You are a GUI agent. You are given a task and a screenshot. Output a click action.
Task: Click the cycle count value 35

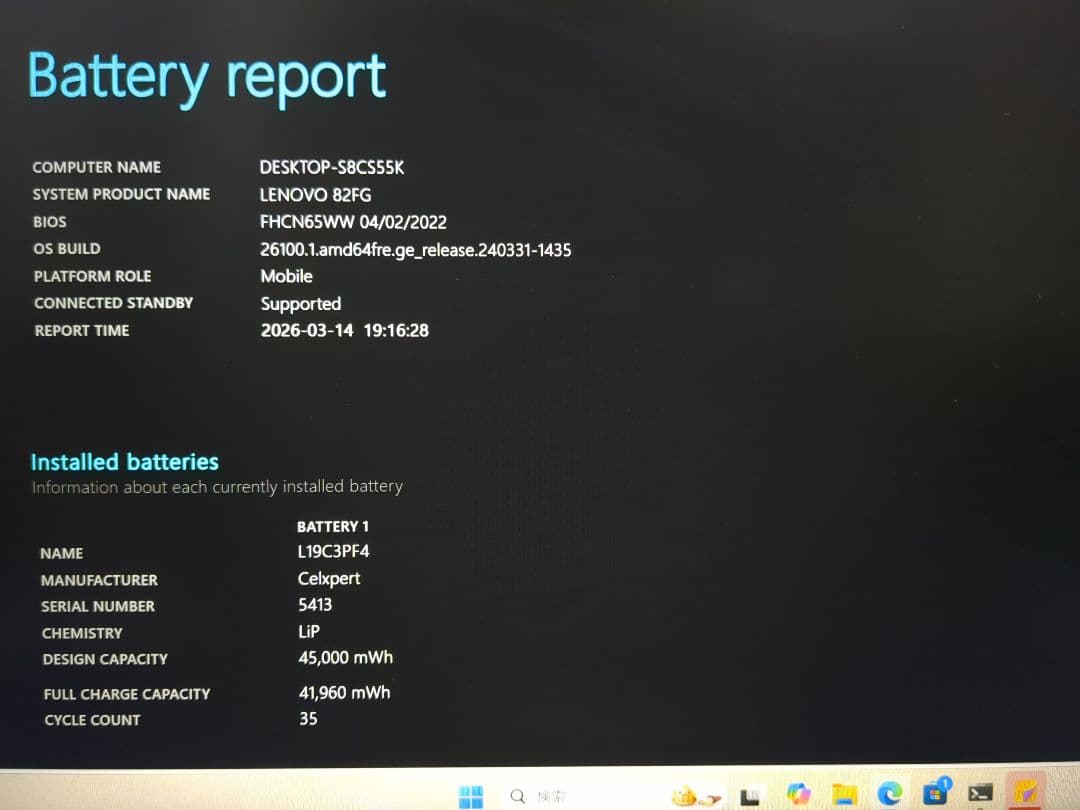(x=309, y=719)
